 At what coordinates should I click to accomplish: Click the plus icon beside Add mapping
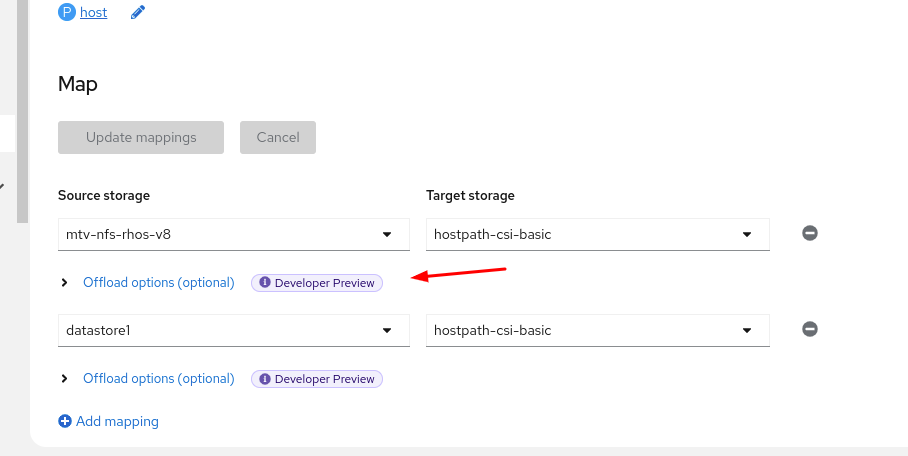tap(65, 422)
